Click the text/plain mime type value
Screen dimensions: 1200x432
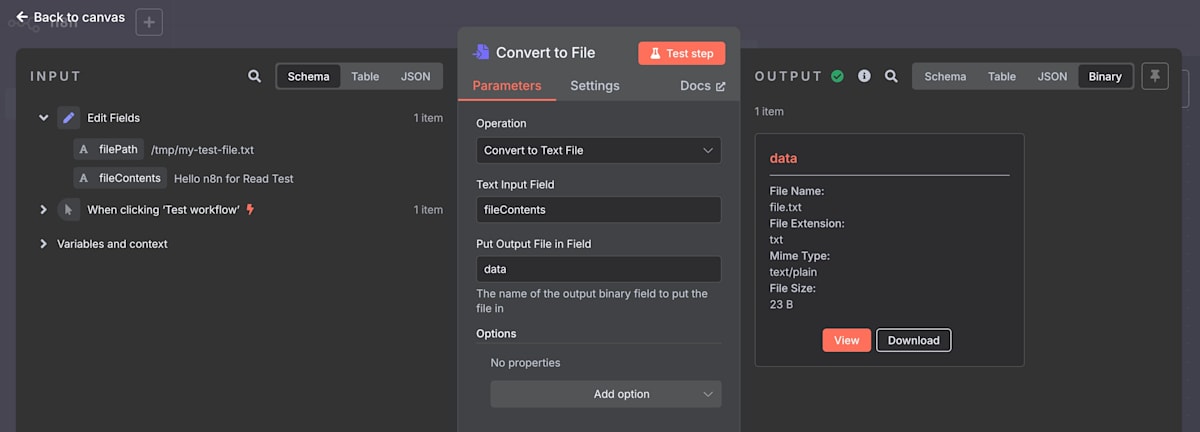[x=793, y=272]
